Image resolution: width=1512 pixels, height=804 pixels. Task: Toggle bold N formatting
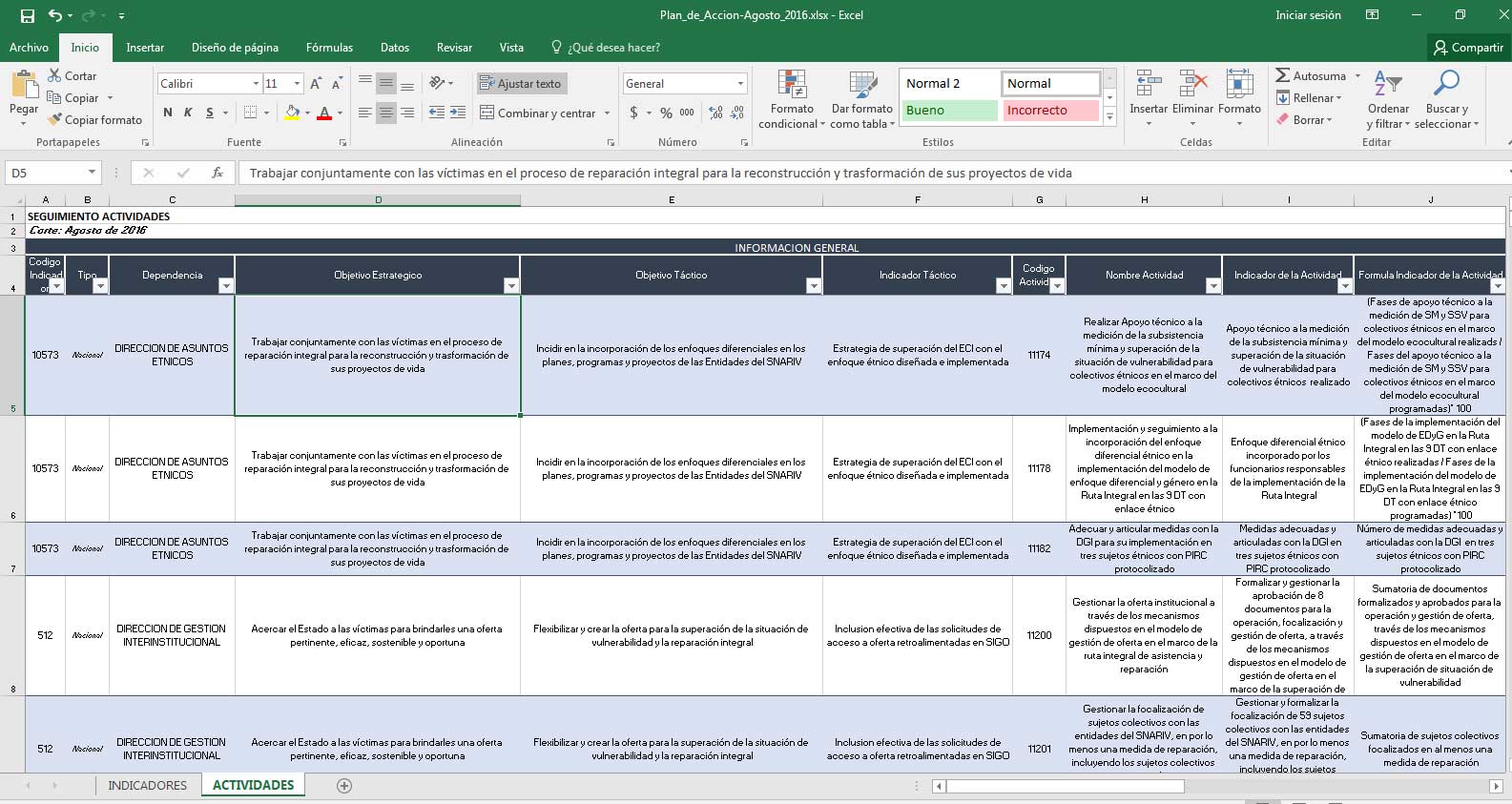tap(168, 113)
